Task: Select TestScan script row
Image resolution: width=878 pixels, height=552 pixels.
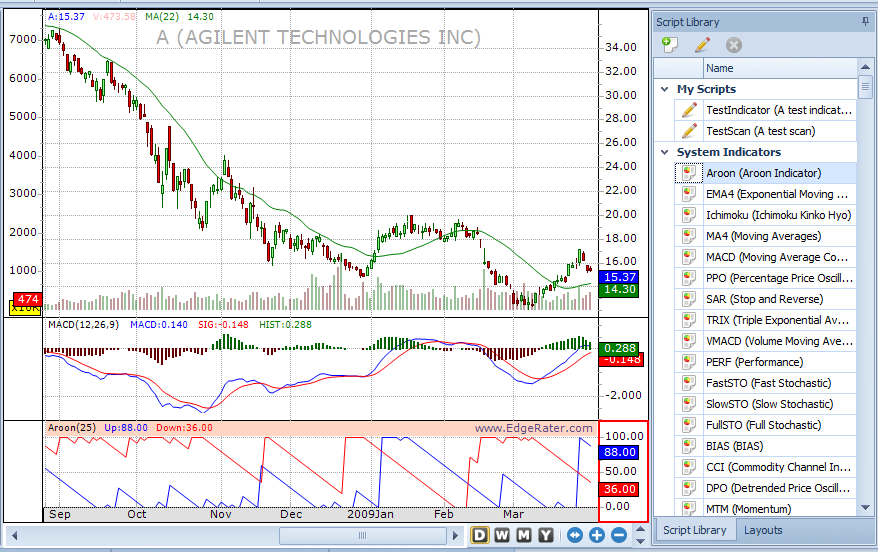Action: pos(765,131)
